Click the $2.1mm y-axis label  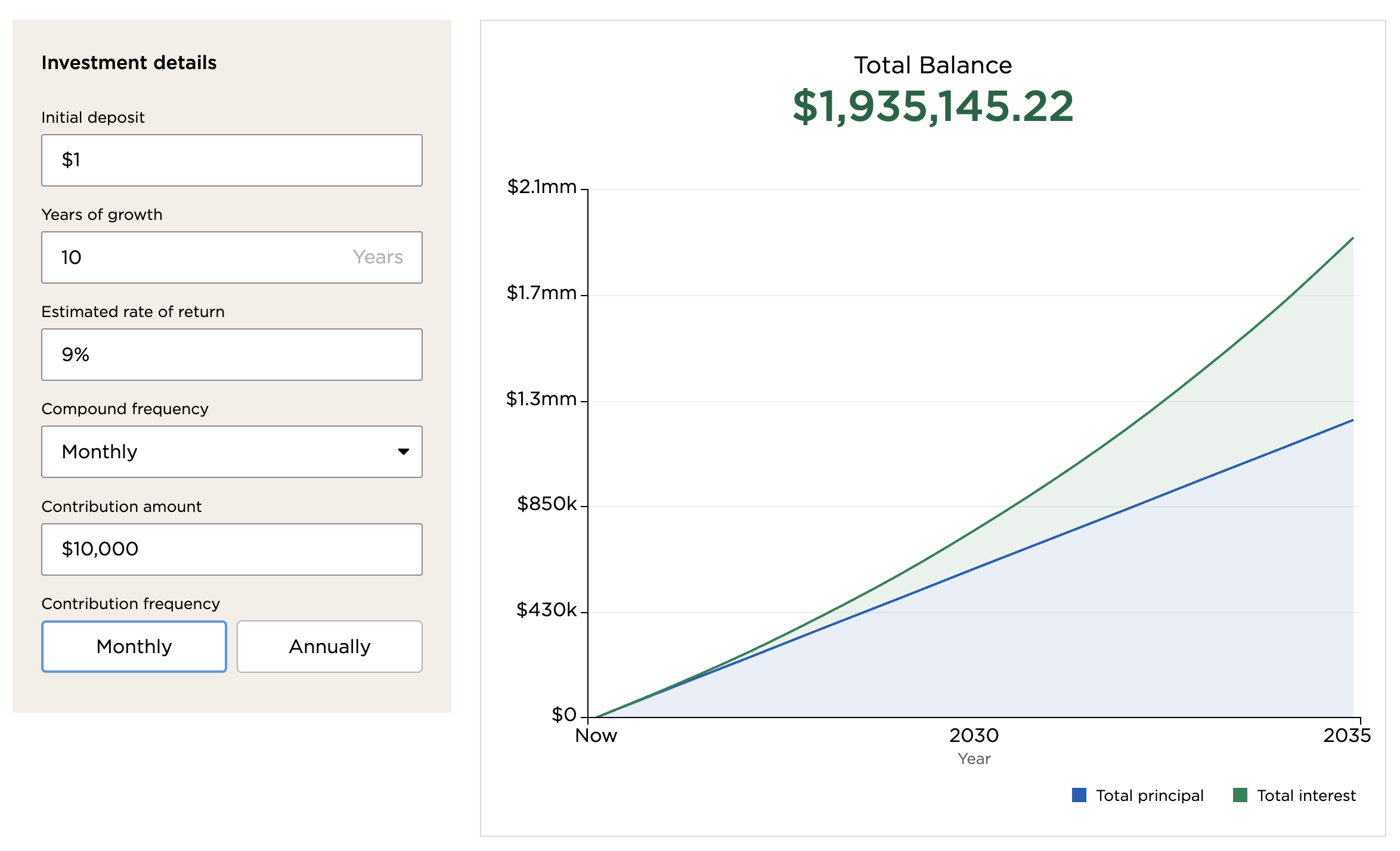[x=541, y=187]
